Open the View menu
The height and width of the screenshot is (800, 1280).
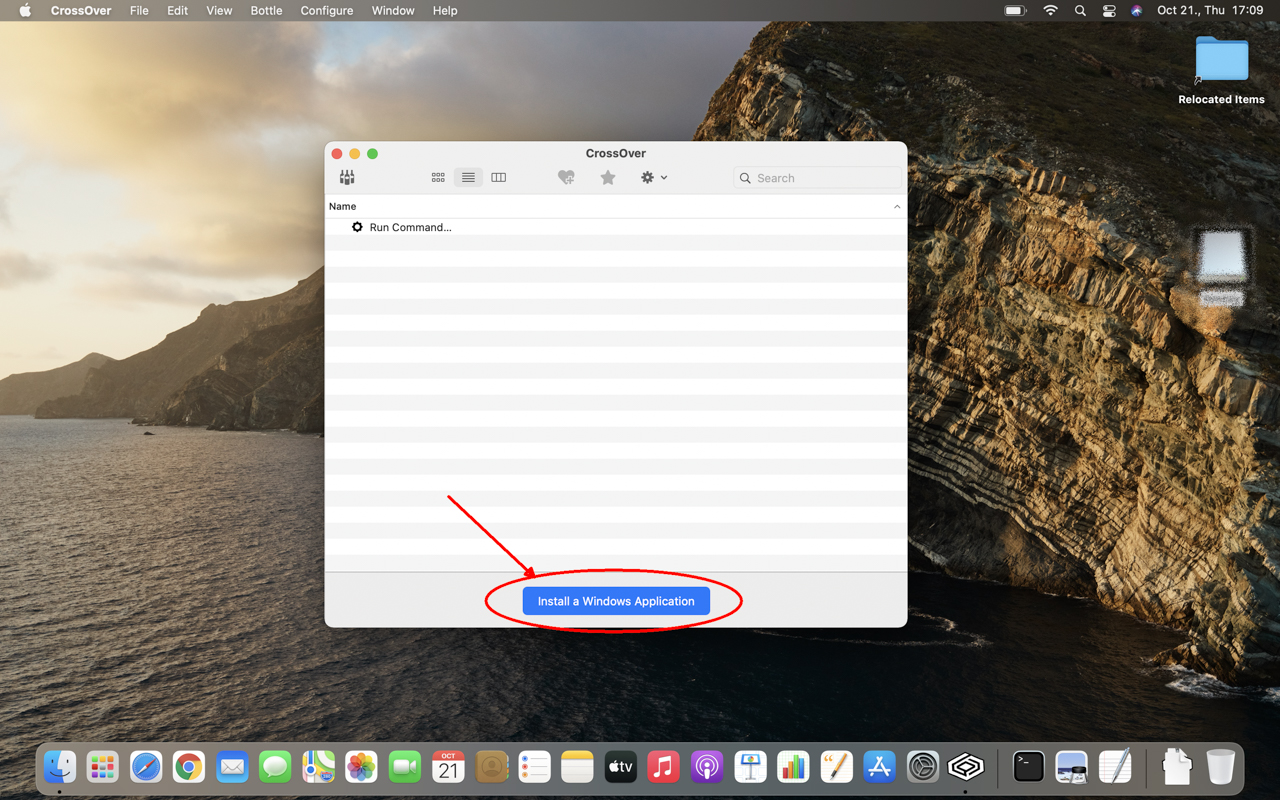point(219,11)
